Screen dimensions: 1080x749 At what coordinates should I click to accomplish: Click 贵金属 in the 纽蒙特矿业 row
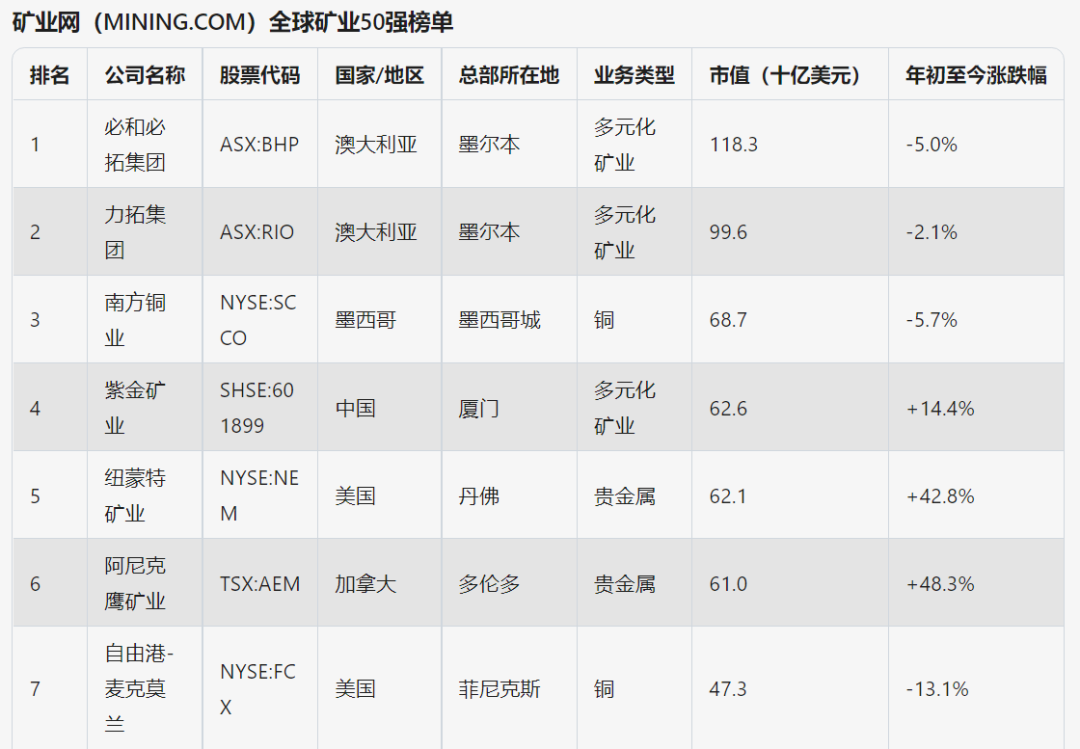pyautogui.click(x=625, y=496)
